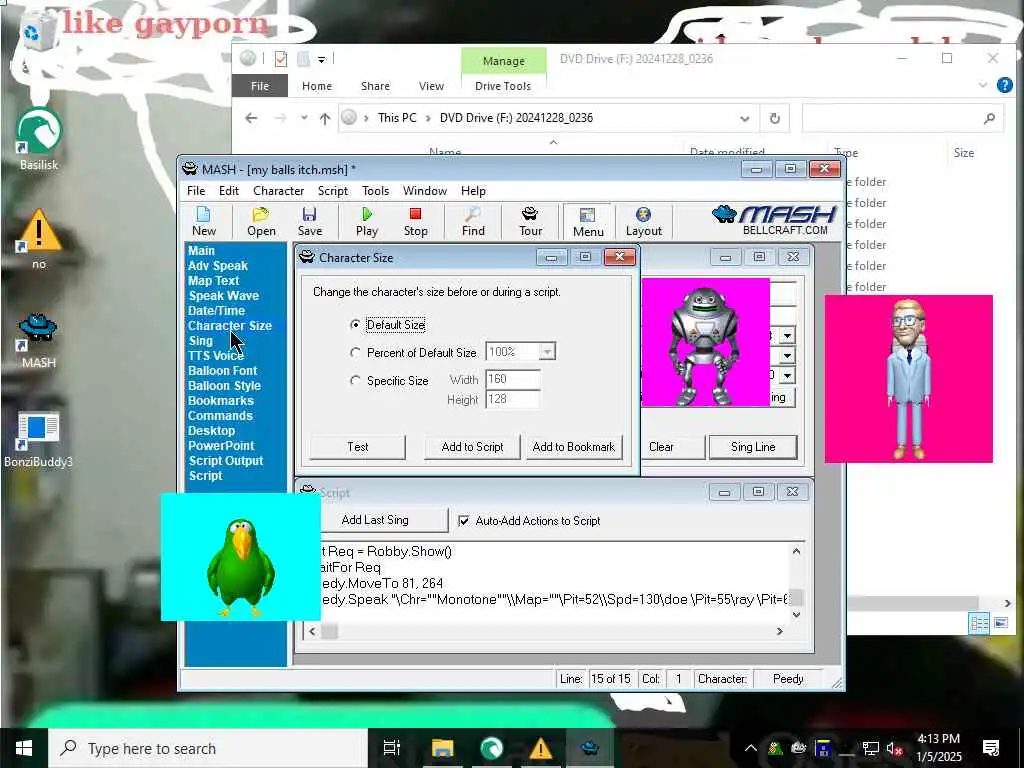Select Percent of Default Size option

[x=355, y=353]
